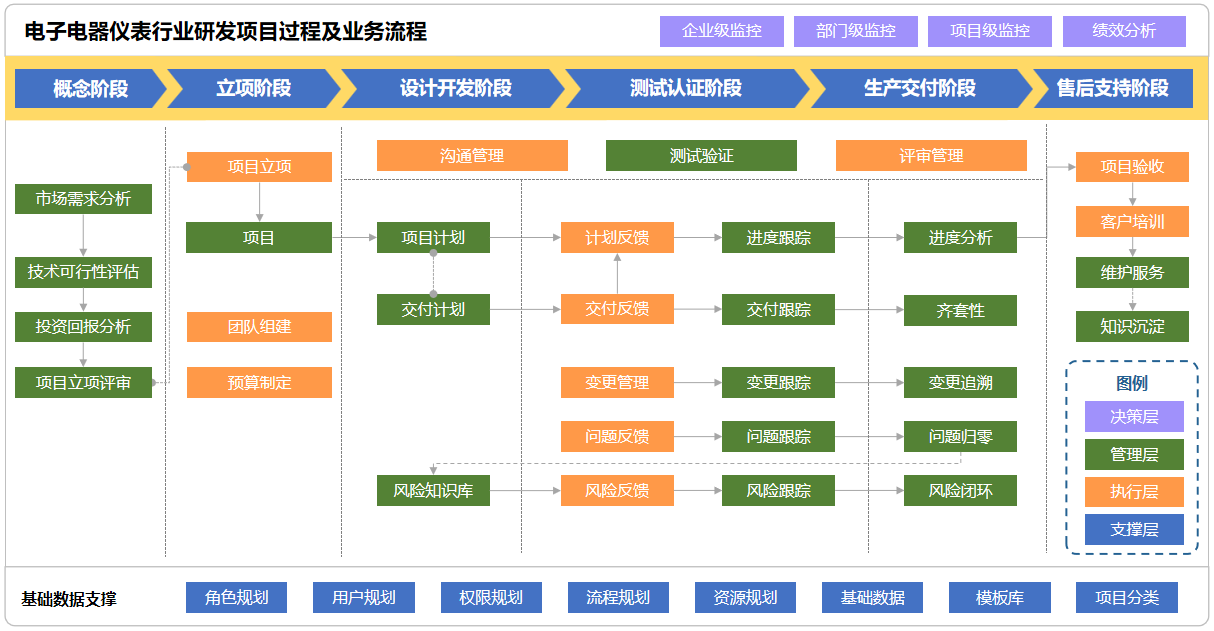Open the 评审管理 box

click(x=930, y=155)
